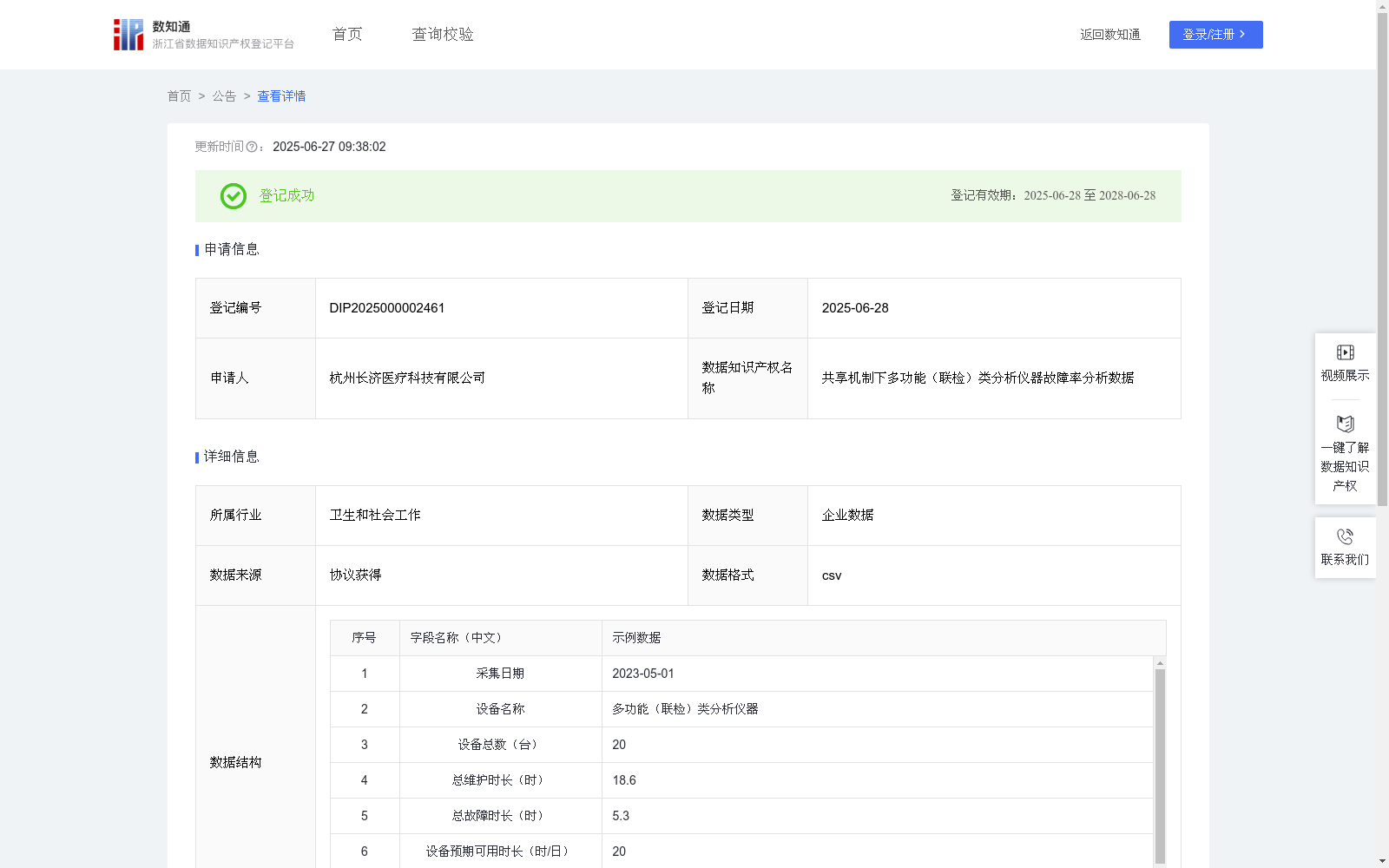Image resolution: width=1389 pixels, height=868 pixels.
Task: Click the csv data format value
Action: click(832, 575)
